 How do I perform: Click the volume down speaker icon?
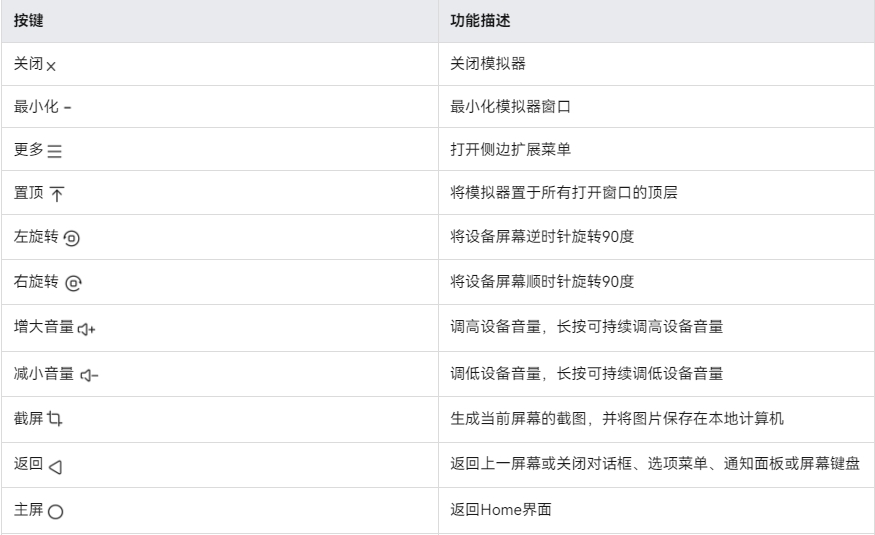[89, 375]
